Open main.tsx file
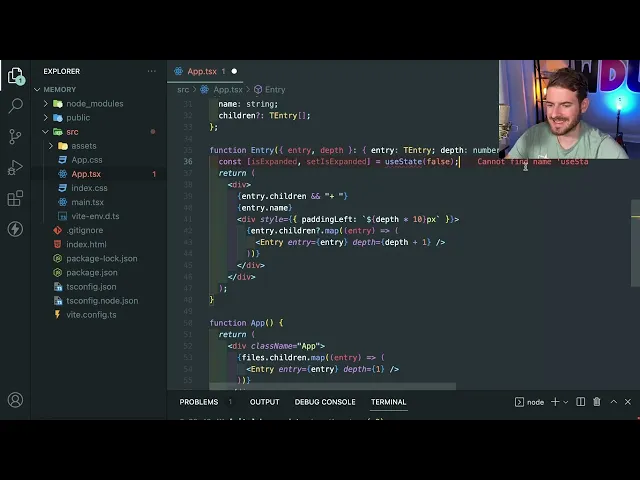The height and width of the screenshot is (480, 640). pos(87,202)
